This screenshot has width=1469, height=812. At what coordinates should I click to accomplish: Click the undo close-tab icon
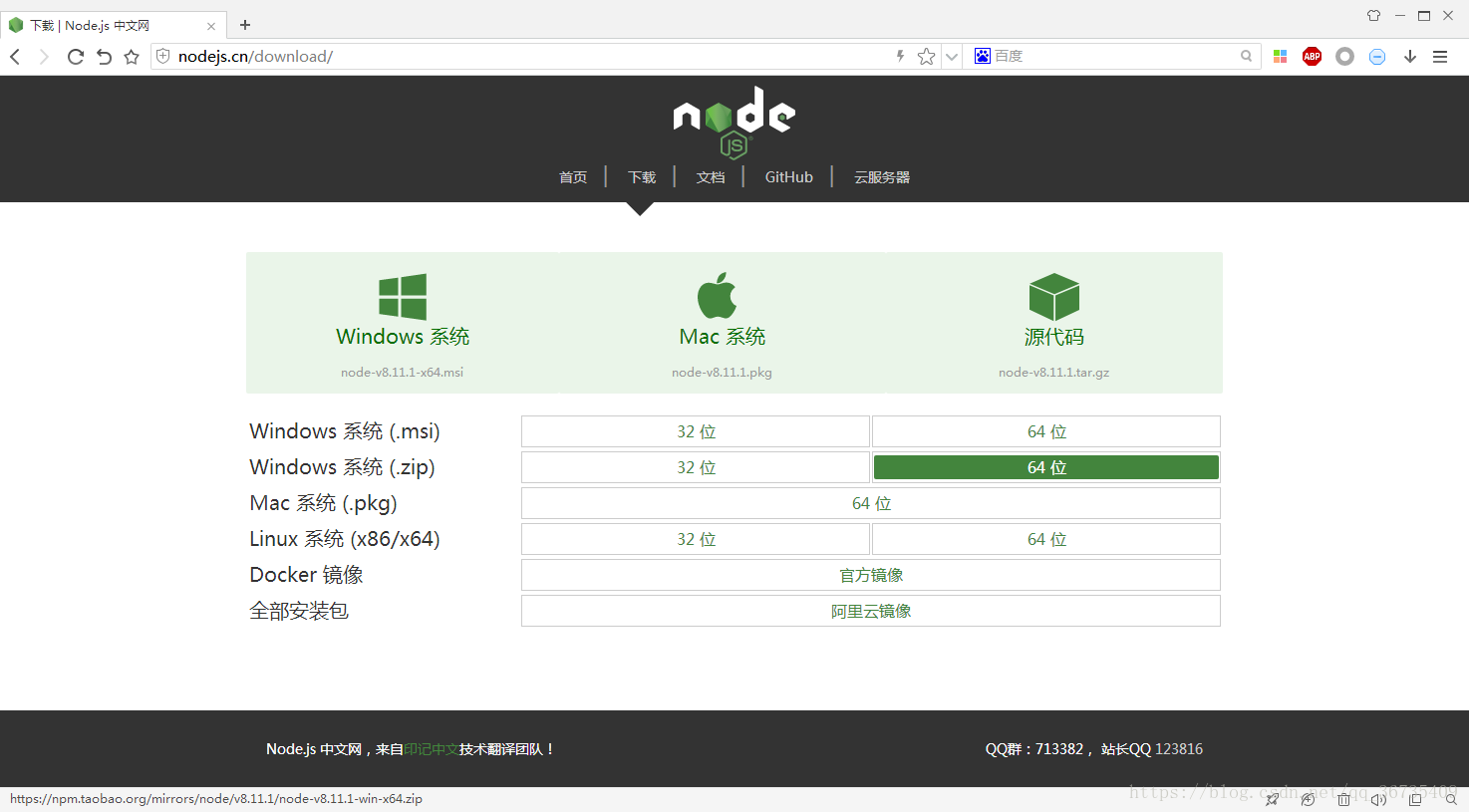coord(104,57)
